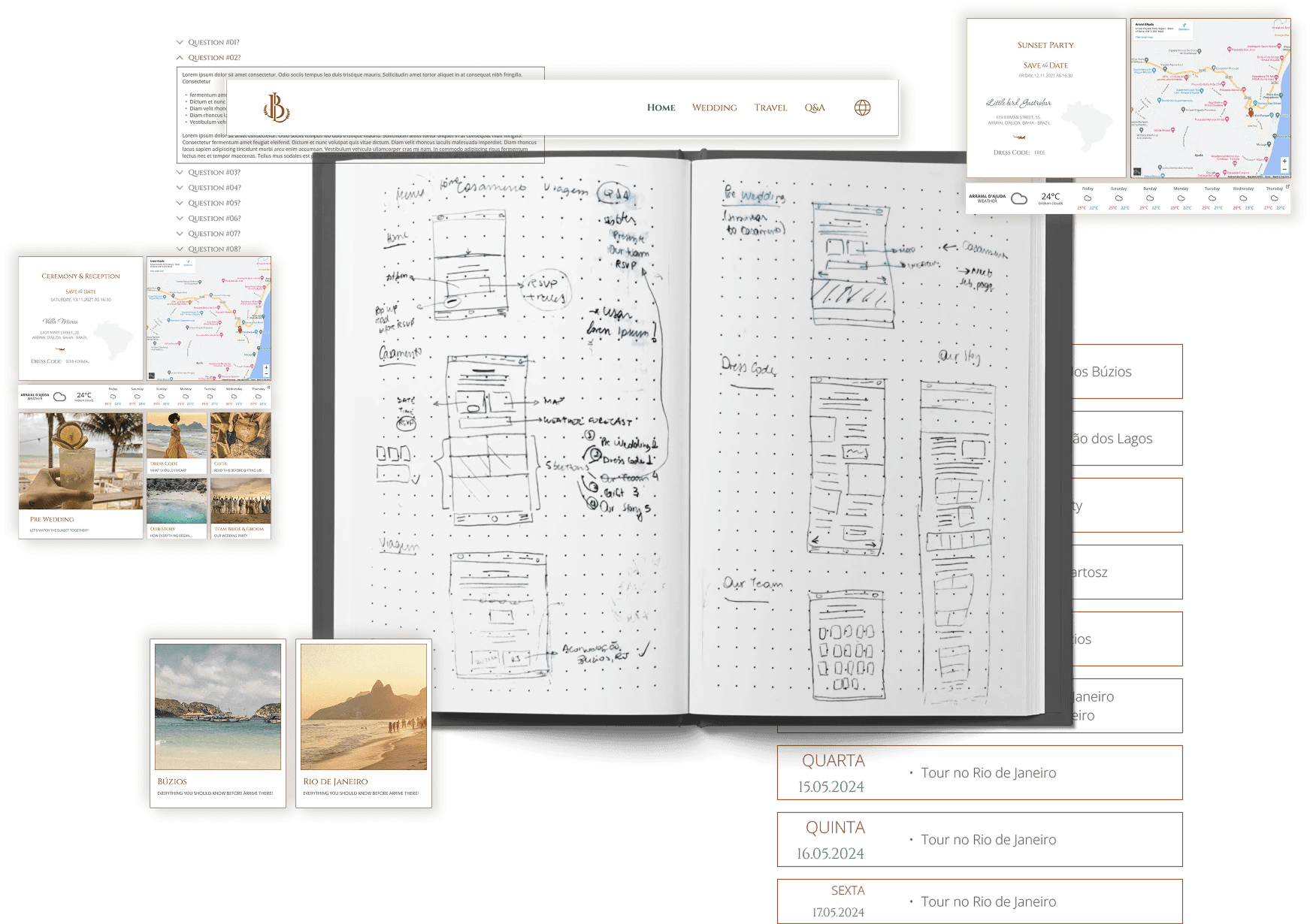Select the Sexta 17.05.2024 schedule row
Image resolution: width=1310 pixels, height=924 pixels.
[x=980, y=901]
